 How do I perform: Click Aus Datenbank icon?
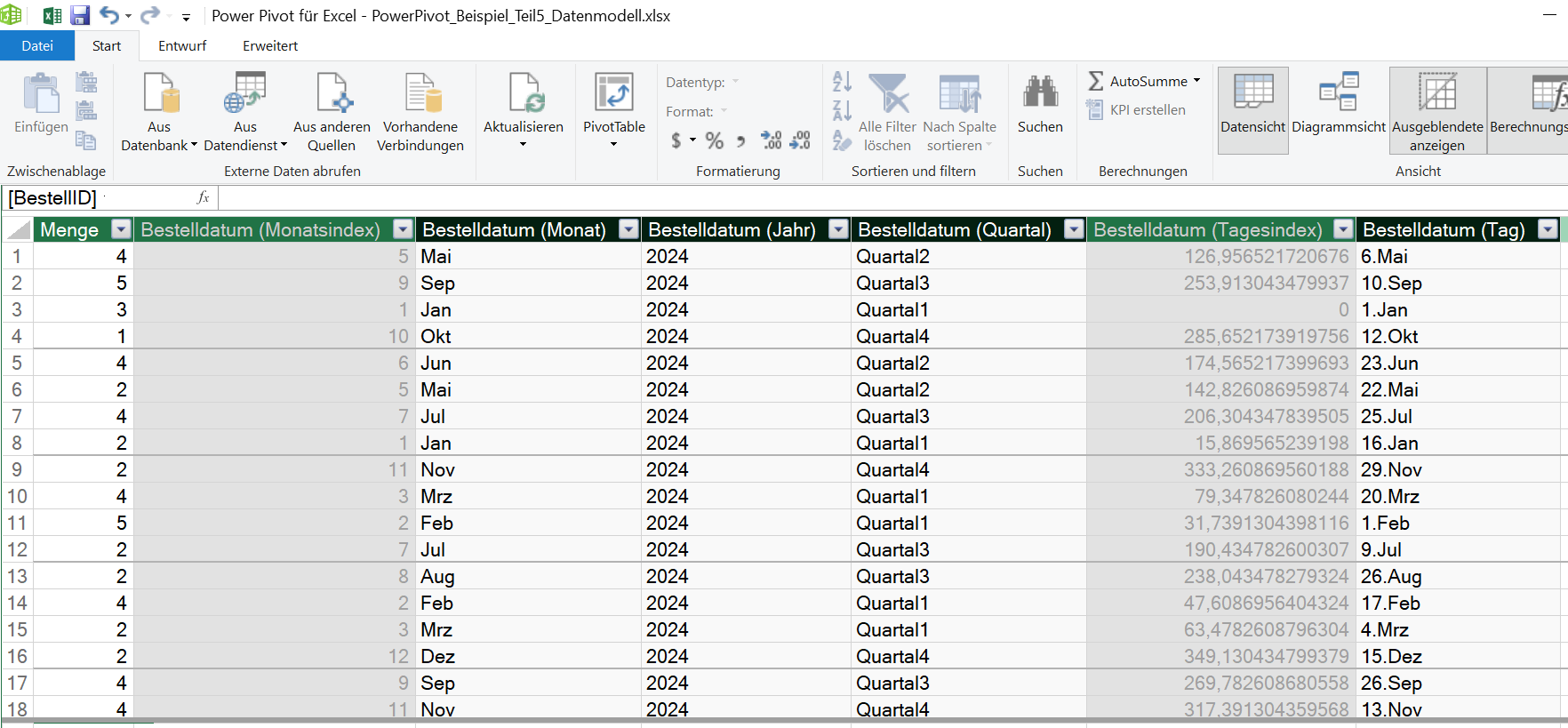160,93
